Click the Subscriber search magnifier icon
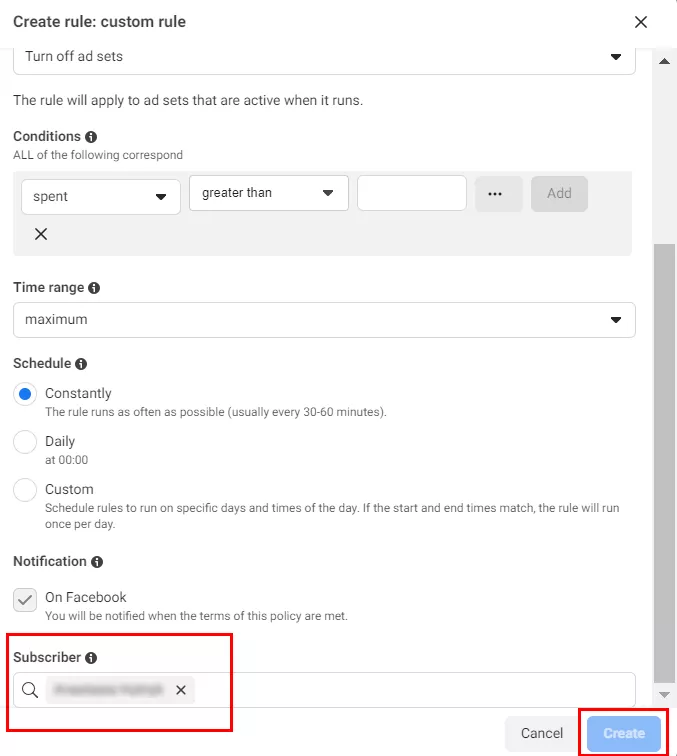This screenshot has width=677, height=756. pyautogui.click(x=30, y=690)
